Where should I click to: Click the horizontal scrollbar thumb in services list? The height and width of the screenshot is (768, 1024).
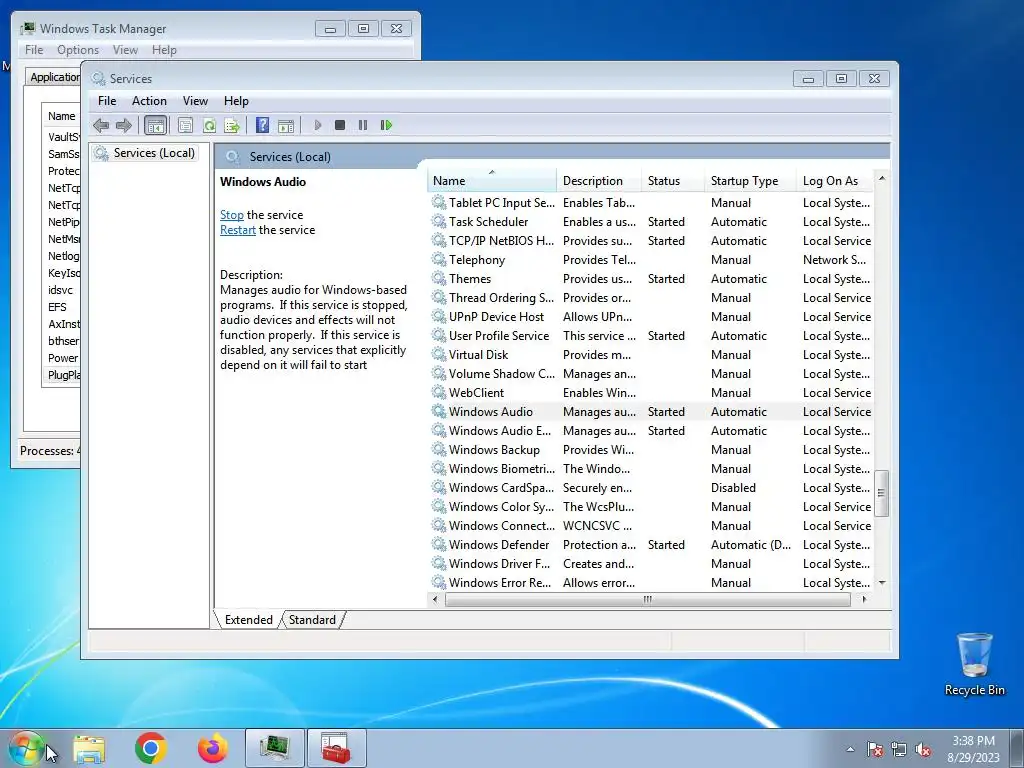tap(648, 599)
